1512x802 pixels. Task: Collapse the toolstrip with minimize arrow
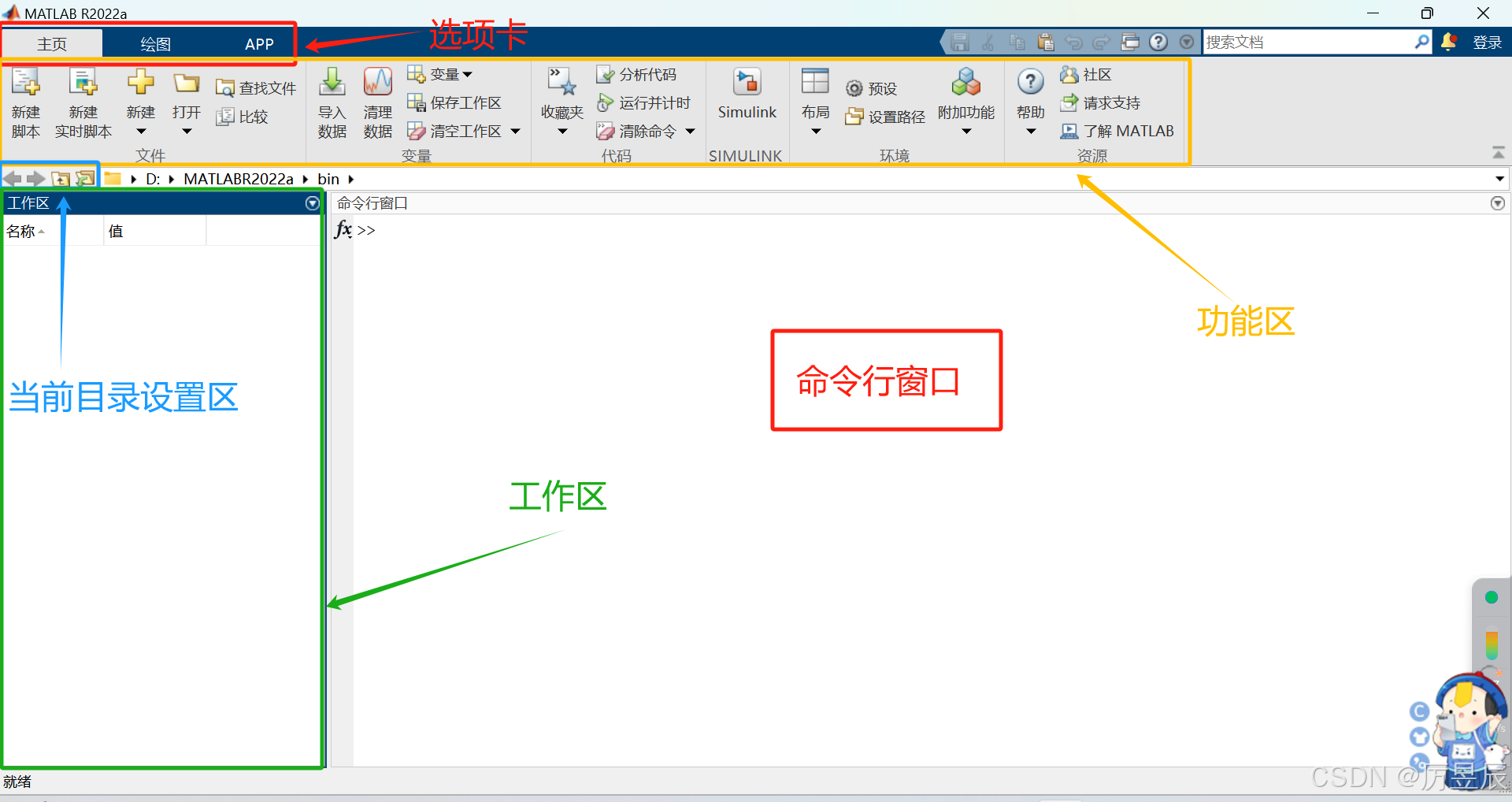coord(1499,152)
